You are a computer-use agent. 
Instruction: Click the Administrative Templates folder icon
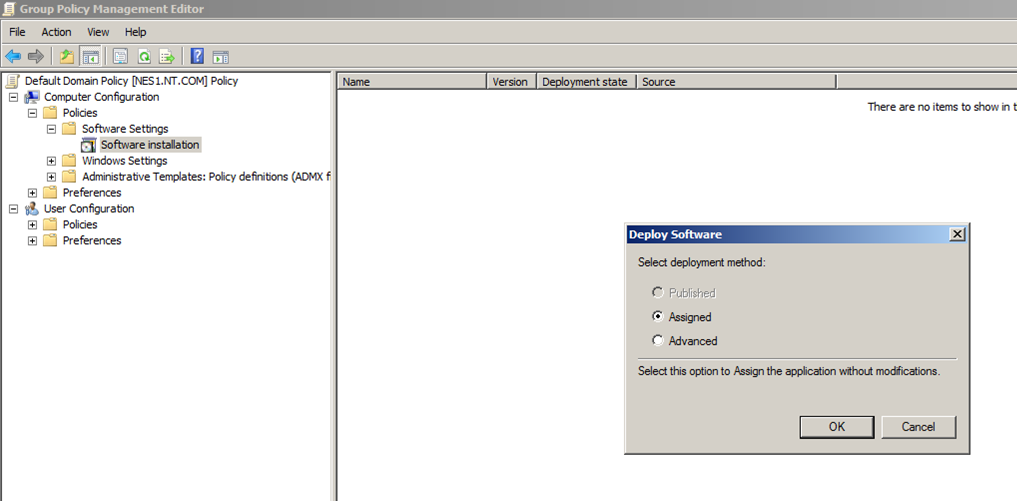tap(69, 177)
